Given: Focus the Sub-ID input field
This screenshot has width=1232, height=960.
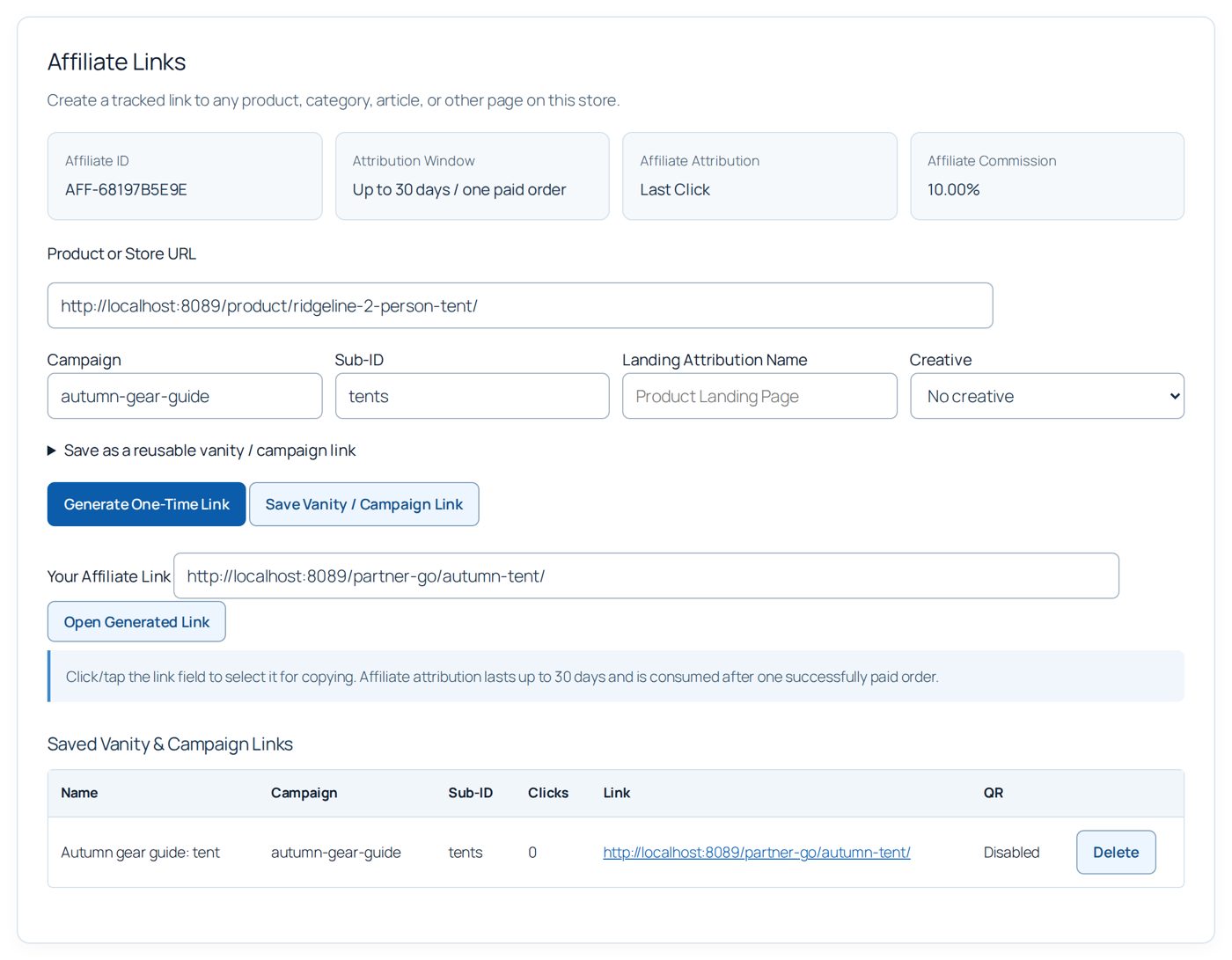Looking at the screenshot, I should (x=472, y=396).
